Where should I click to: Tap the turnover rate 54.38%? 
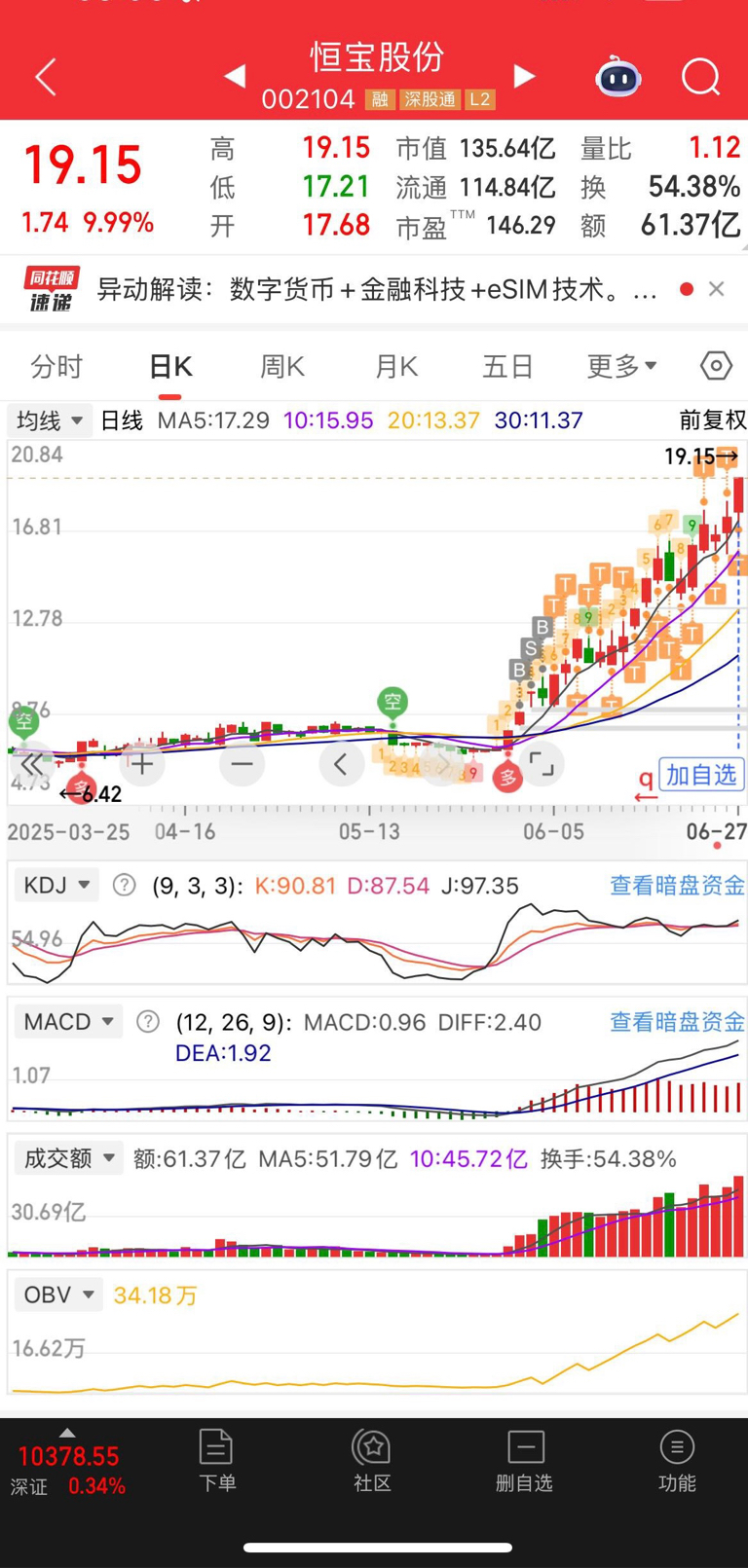[x=694, y=187]
